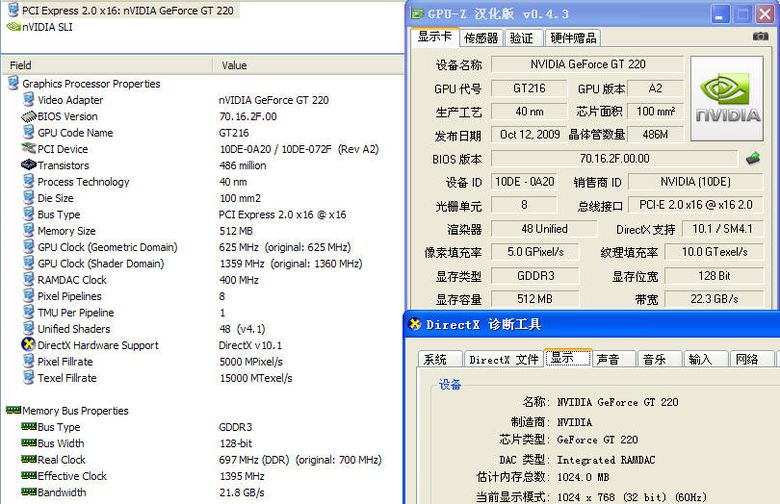Click the BIOS save chip icon in GPU-Z
780x504 pixels.
(753, 159)
